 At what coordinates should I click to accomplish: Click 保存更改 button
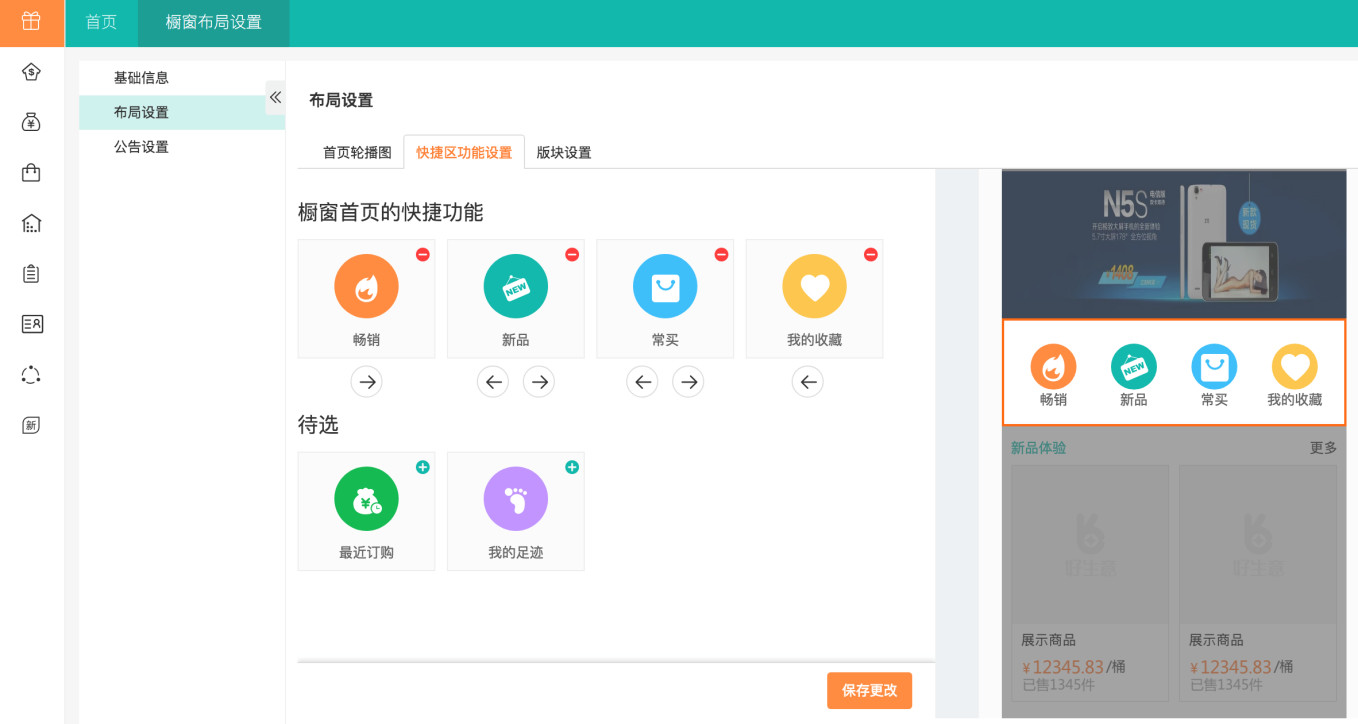tap(869, 690)
